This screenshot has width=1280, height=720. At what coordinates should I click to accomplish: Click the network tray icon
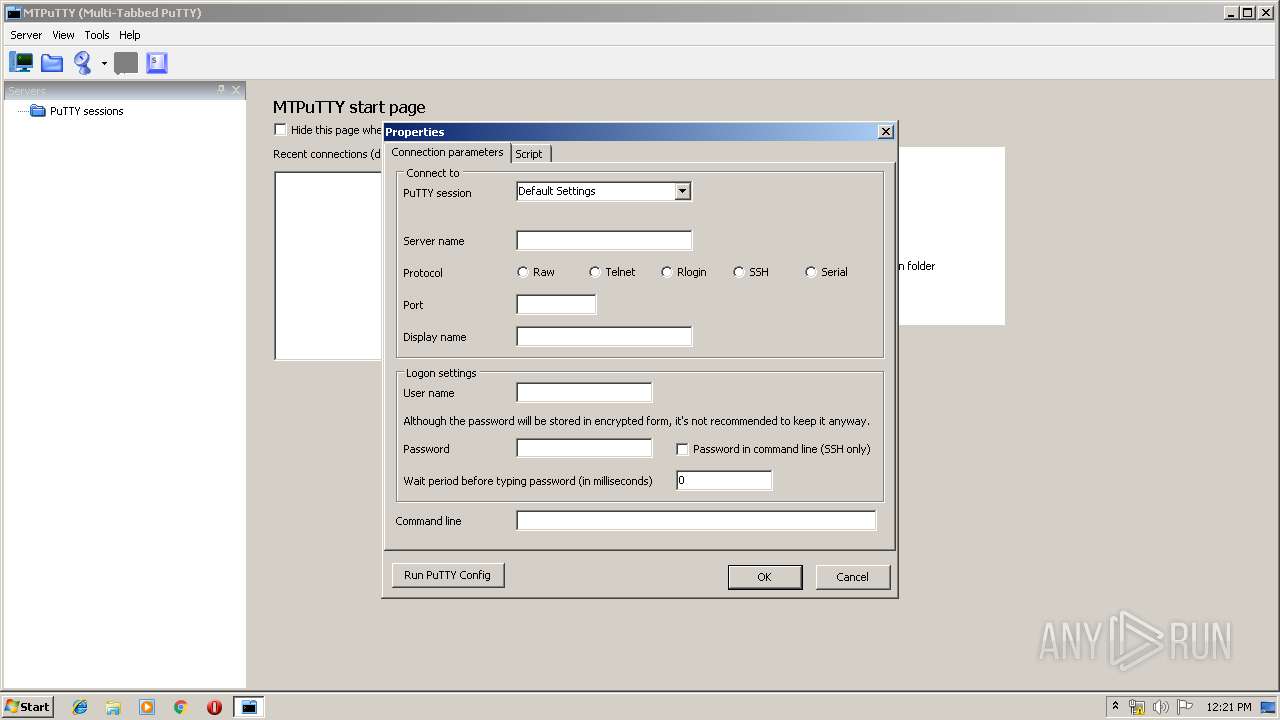(1137, 707)
